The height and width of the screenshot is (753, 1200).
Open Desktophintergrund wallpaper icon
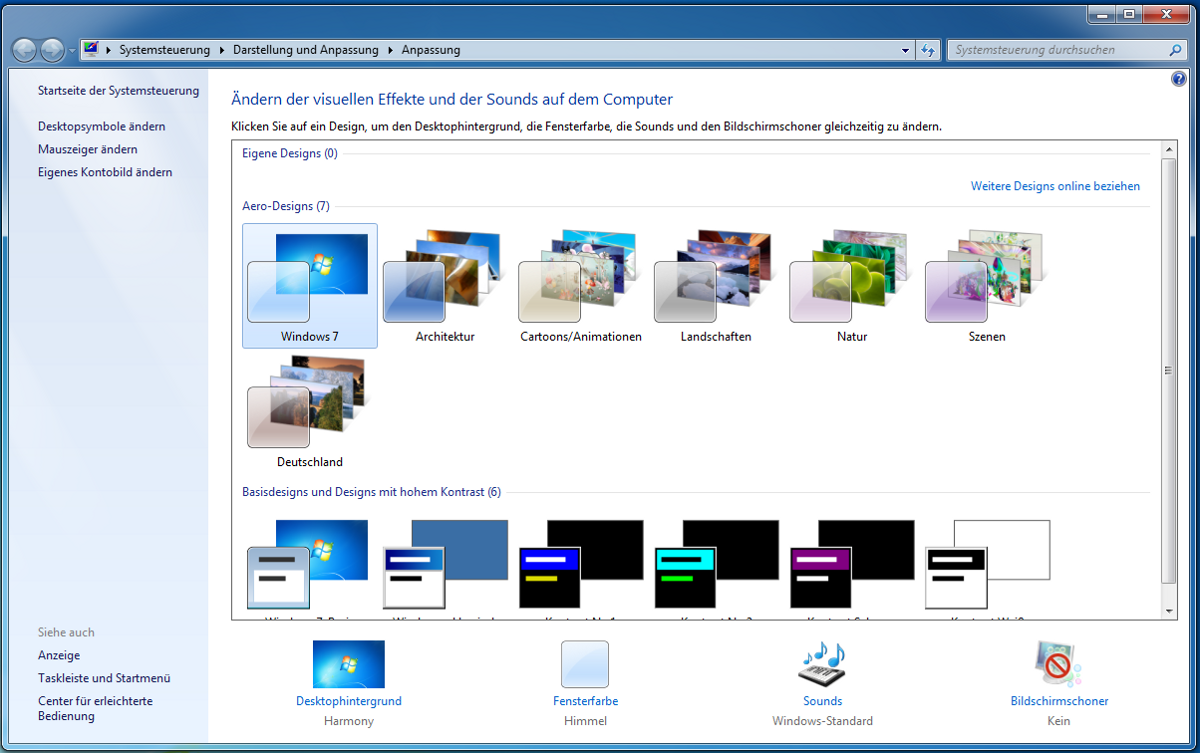coord(348,664)
